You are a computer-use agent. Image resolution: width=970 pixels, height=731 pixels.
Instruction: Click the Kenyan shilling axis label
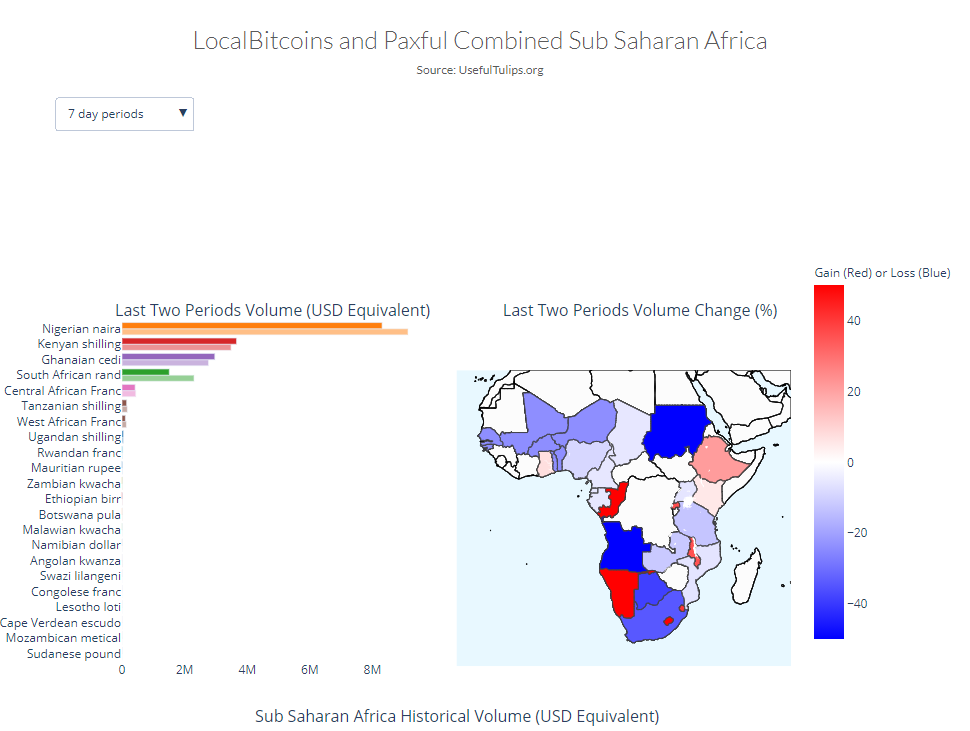pyautogui.click(x=79, y=344)
